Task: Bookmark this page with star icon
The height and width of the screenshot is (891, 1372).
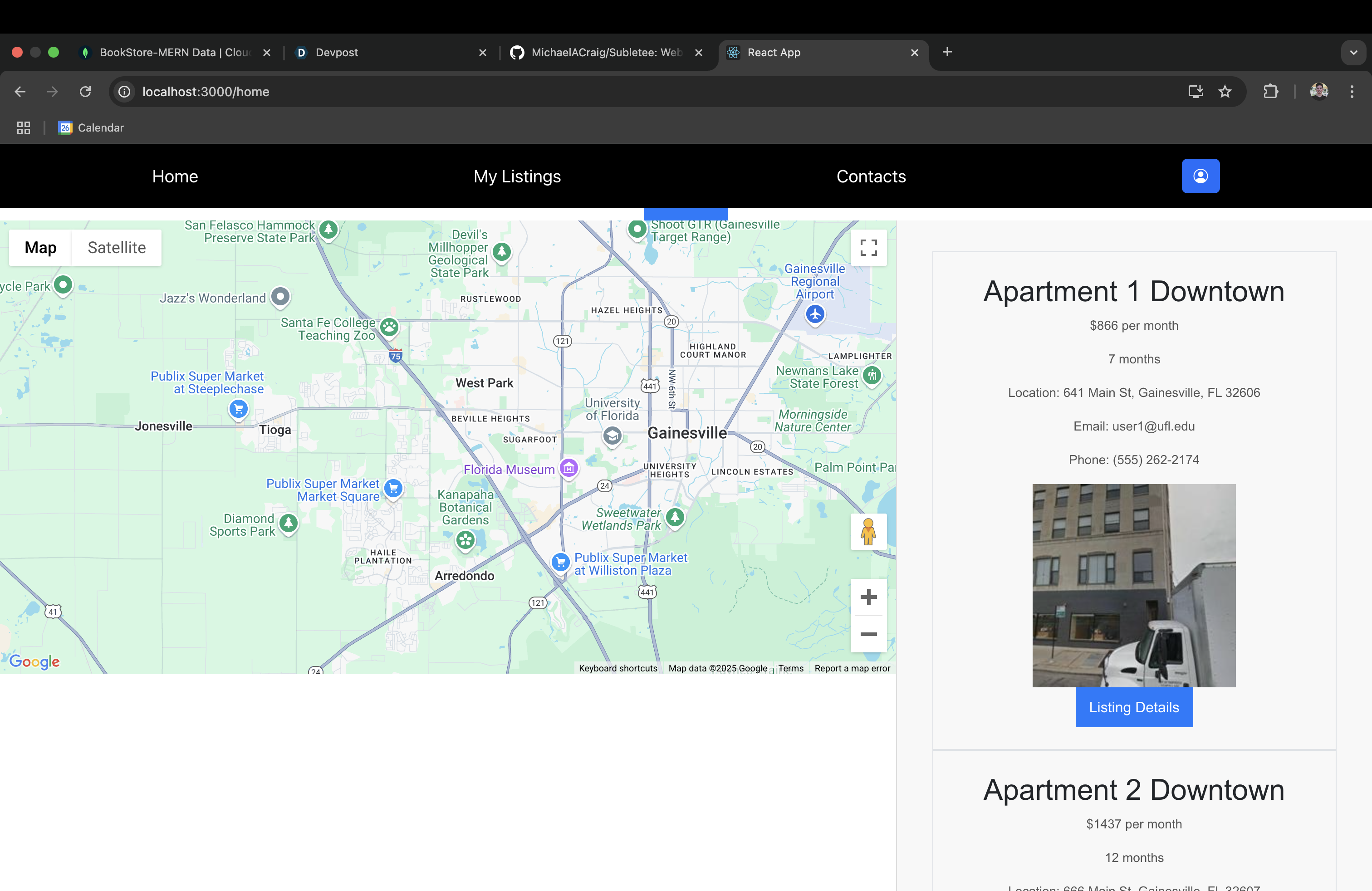Action: click(x=1225, y=92)
